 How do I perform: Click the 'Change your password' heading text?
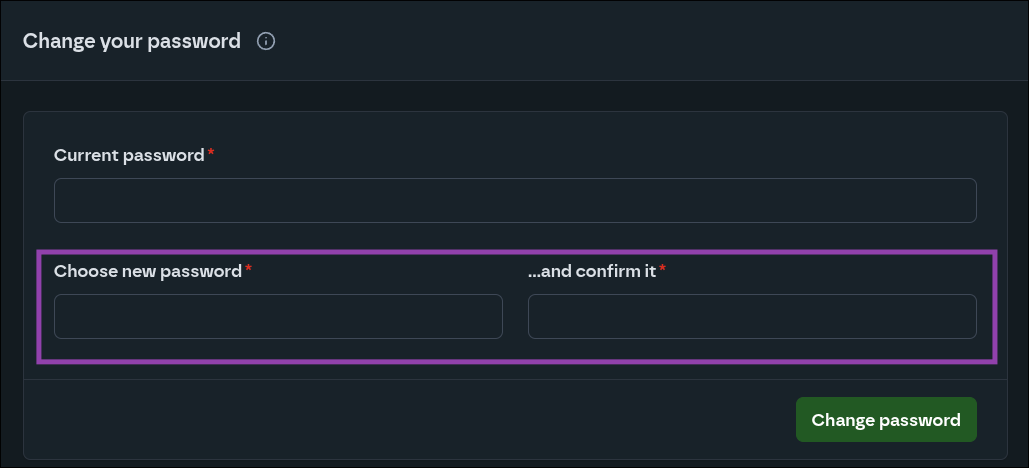click(132, 41)
